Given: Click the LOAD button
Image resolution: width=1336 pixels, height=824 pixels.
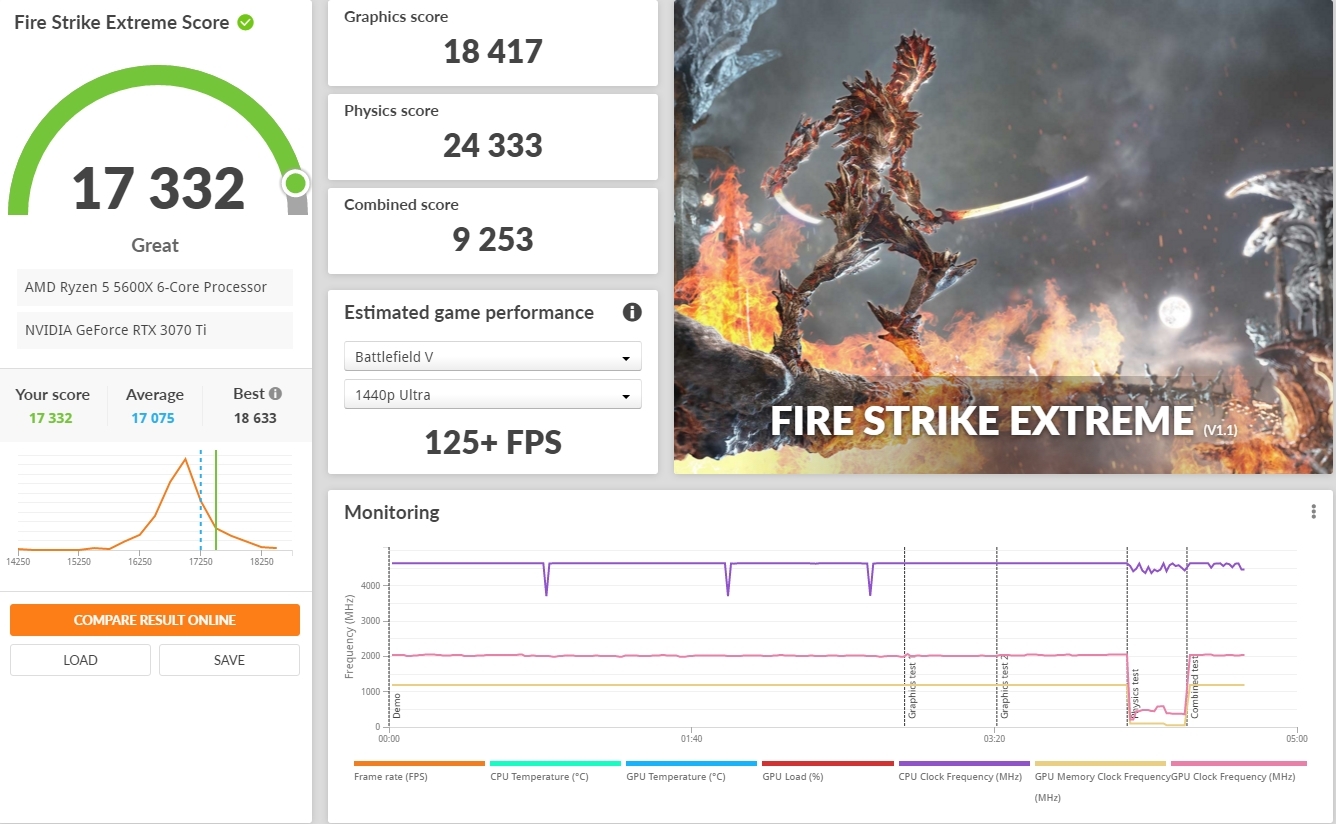Looking at the screenshot, I should click(80, 660).
